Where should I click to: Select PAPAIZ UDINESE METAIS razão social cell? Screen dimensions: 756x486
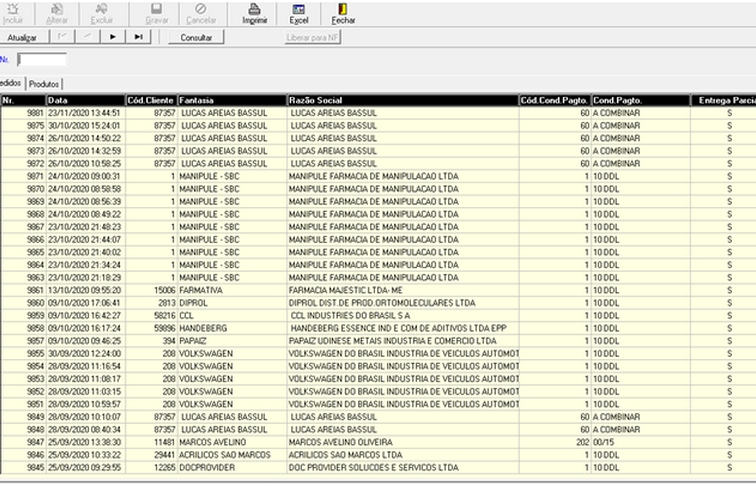403,341
